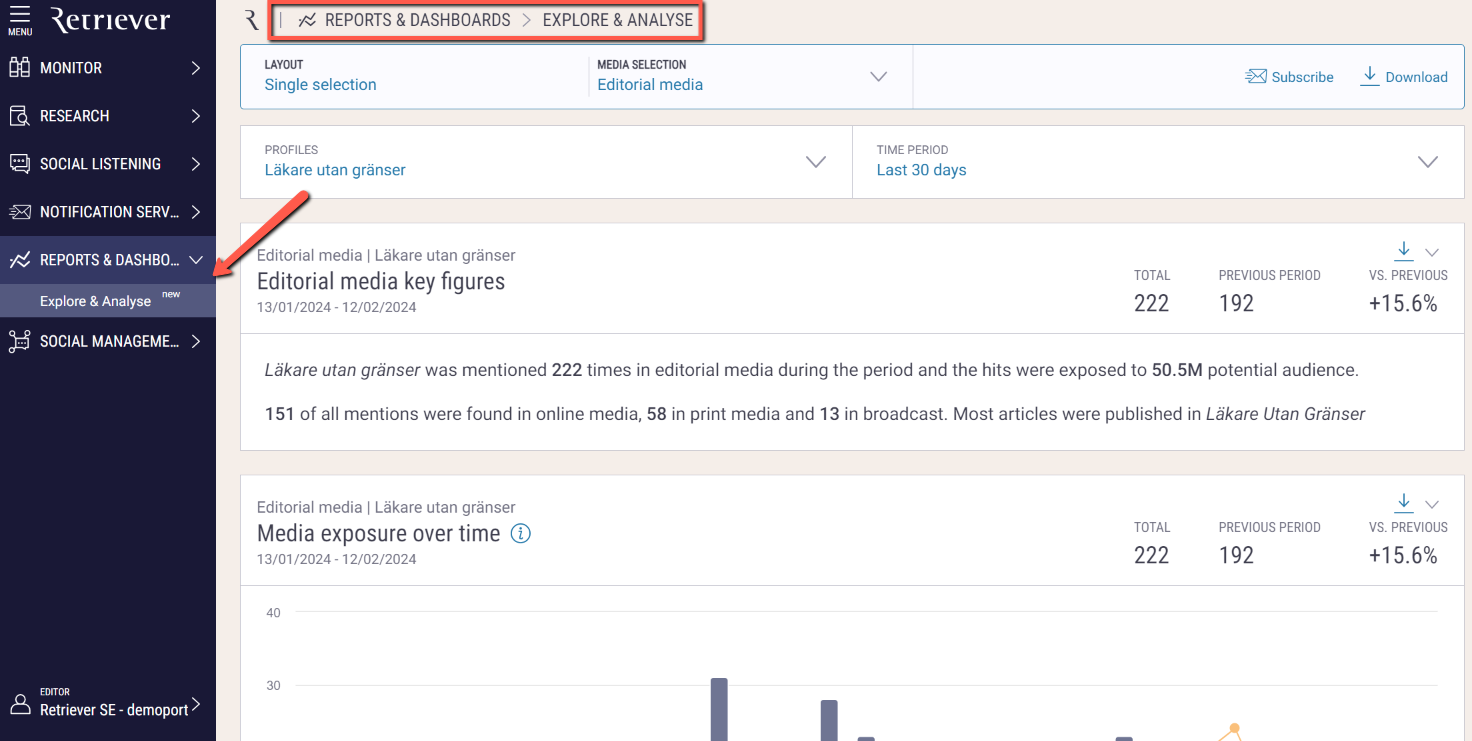Click the Download arrow icon in toolbar
This screenshot has width=1472, height=741.
(1369, 76)
